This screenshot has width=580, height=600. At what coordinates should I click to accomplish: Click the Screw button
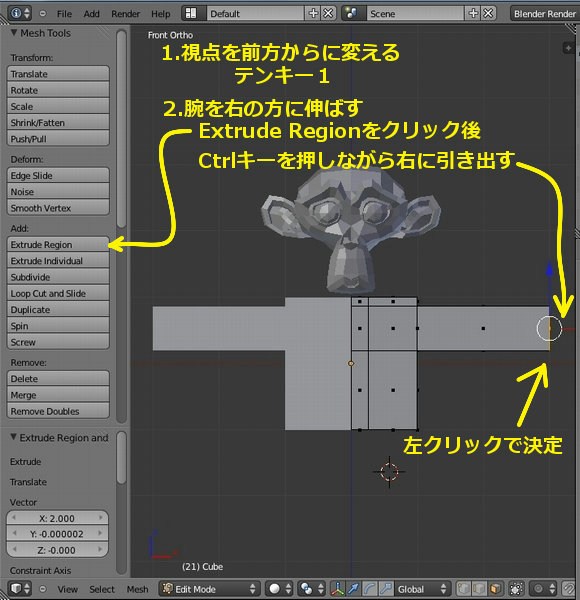(58, 342)
